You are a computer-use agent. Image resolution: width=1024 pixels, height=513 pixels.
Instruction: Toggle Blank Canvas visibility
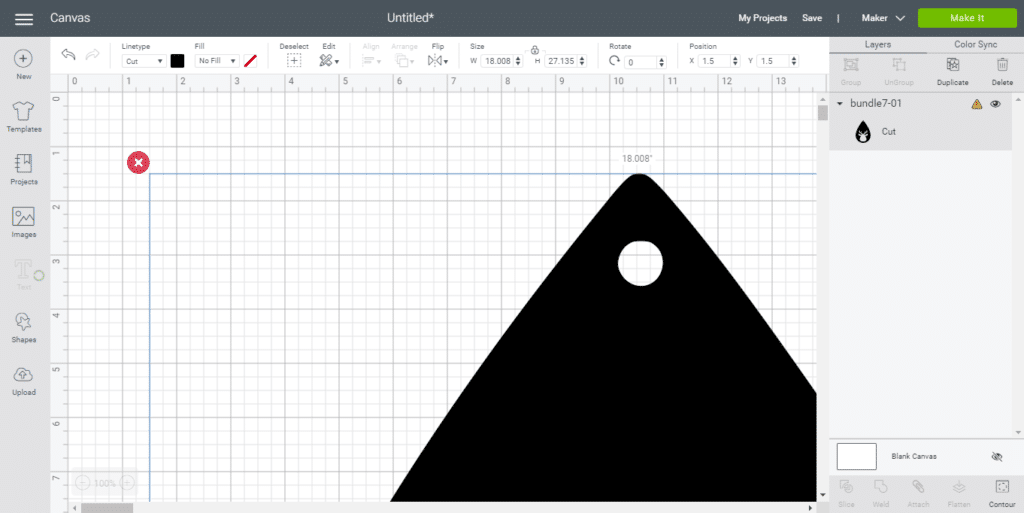[x=996, y=457]
